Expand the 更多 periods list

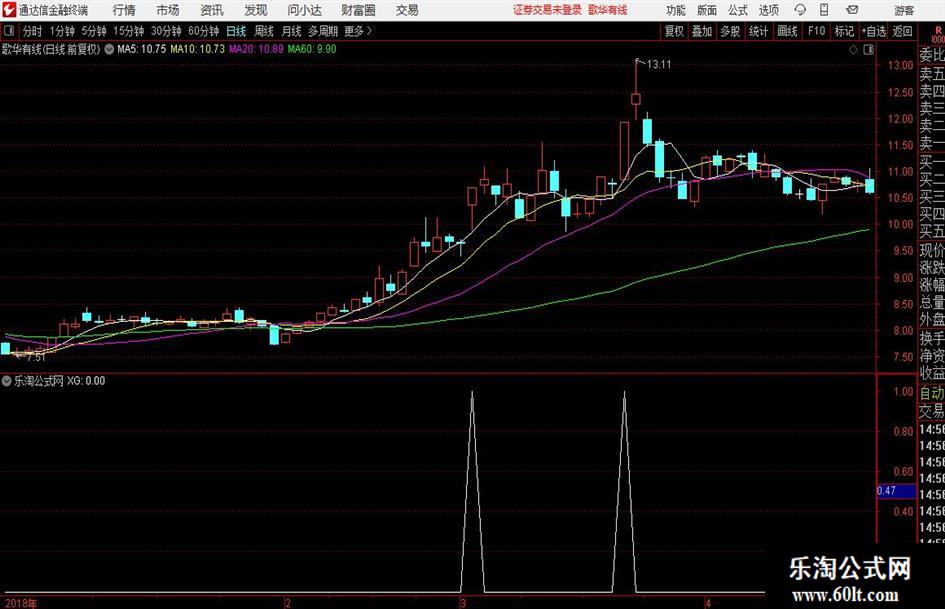pos(358,31)
